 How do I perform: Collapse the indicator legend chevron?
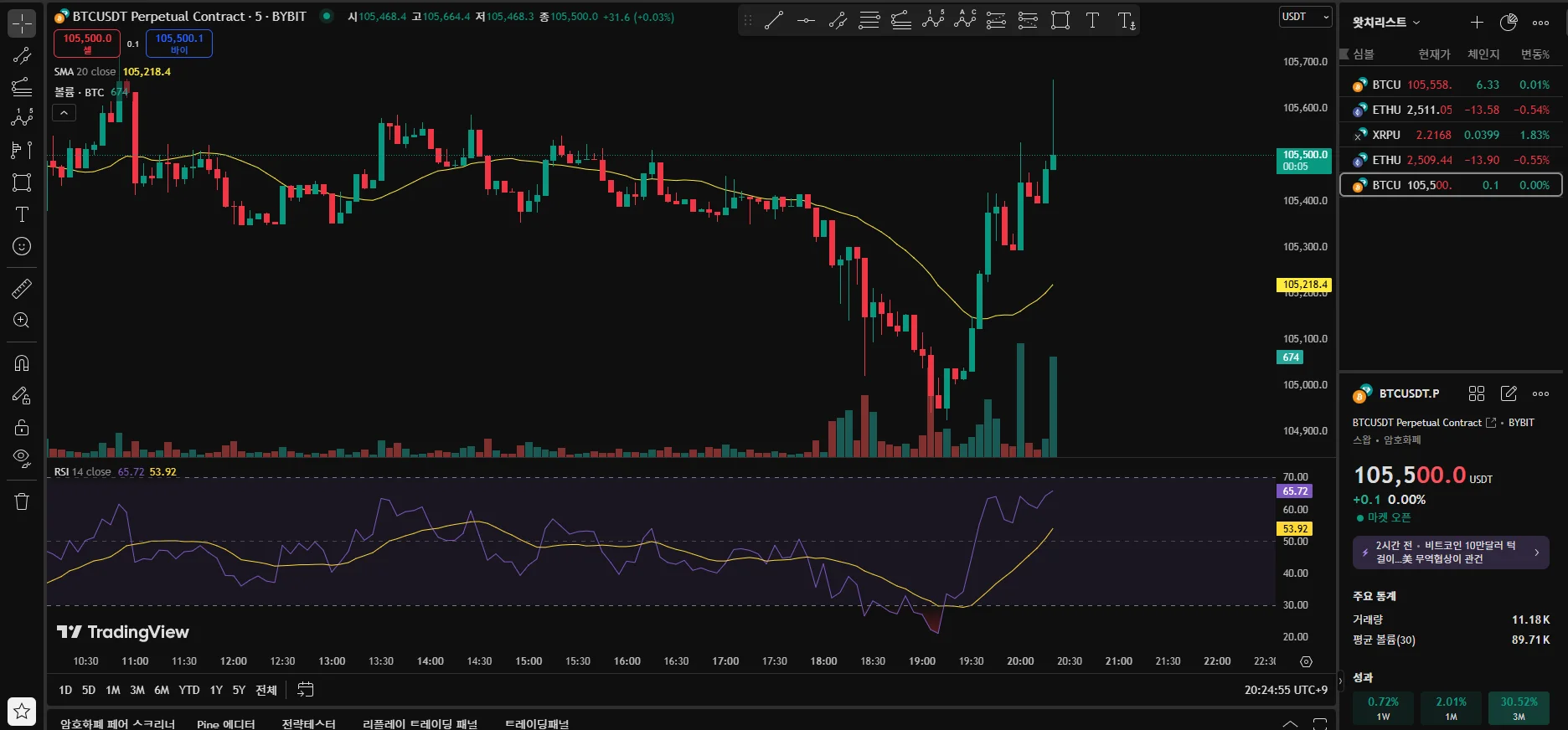point(64,112)
